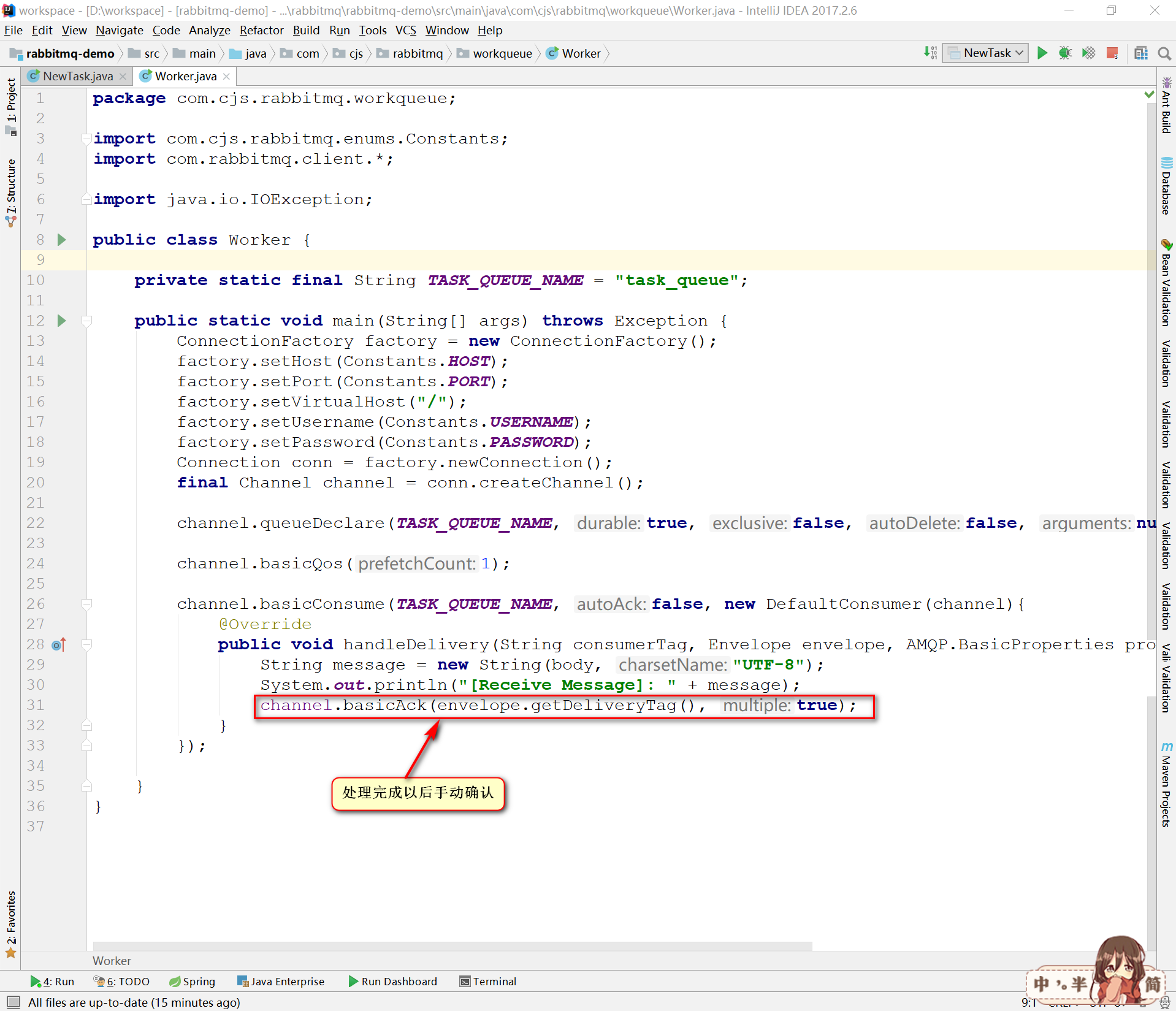Collapse handleDelivery method fold on line 28
This screenshot has width=1176, height=1011.
(x=86, y=644)
